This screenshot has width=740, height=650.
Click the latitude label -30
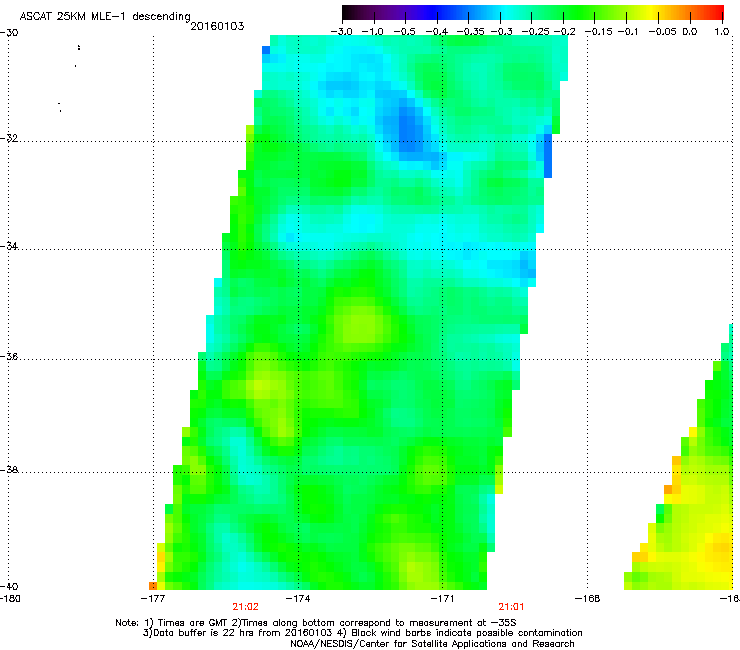(9, 32)
